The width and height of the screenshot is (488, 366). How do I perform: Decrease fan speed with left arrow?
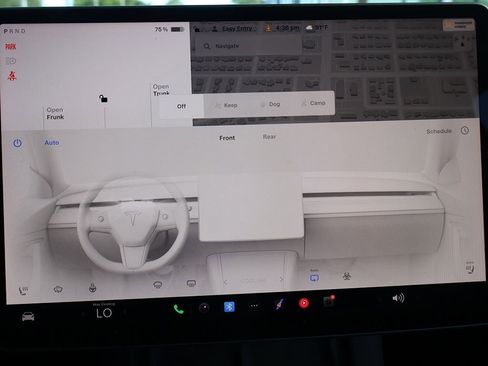point(225,282)
